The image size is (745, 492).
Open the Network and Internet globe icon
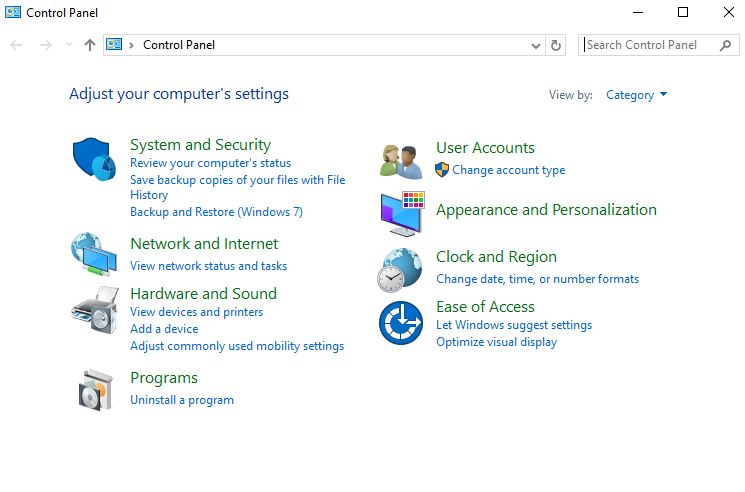pyautogui.click(x=94, y=253)
